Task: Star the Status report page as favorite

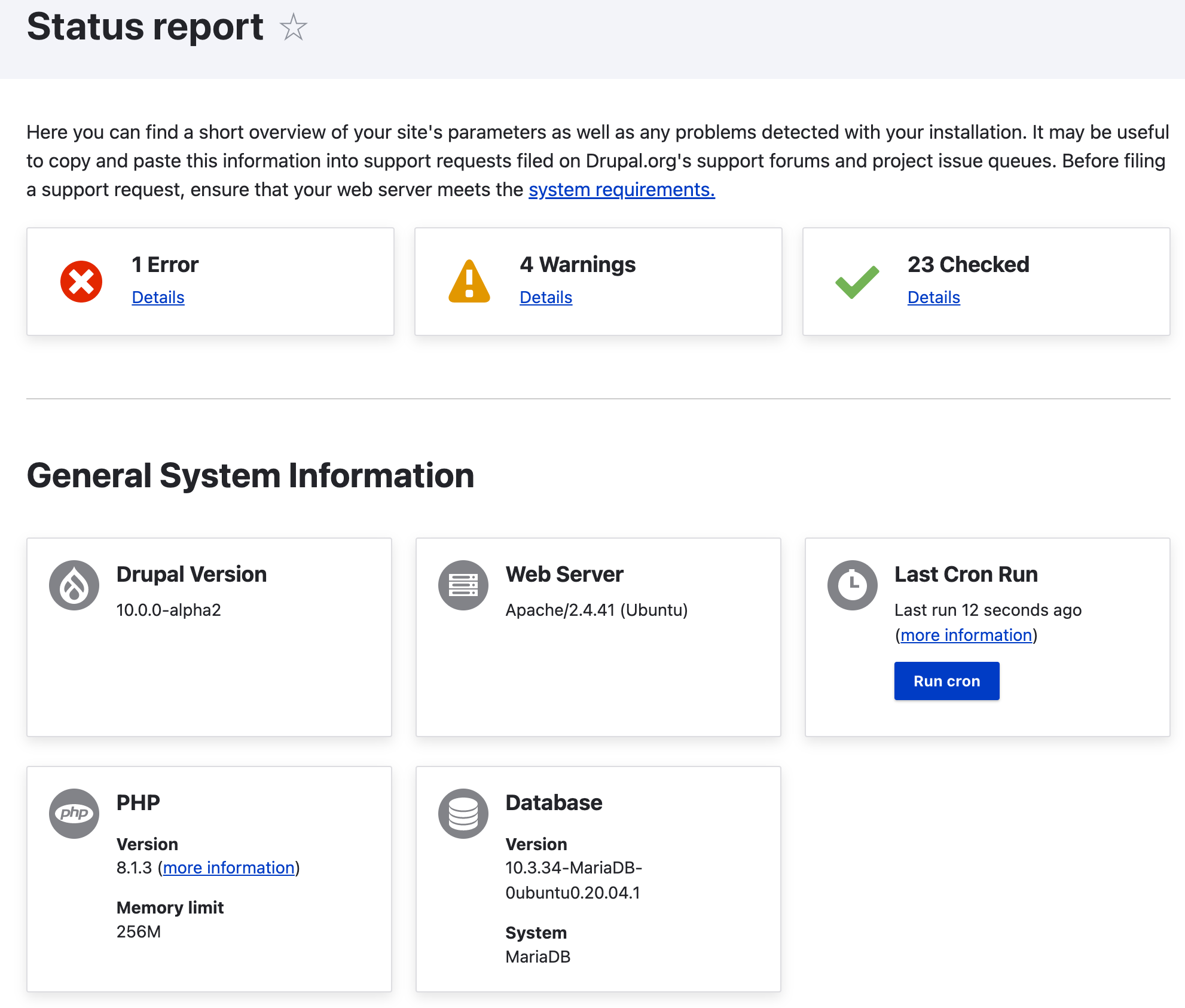Action: [x=293, y=28]
